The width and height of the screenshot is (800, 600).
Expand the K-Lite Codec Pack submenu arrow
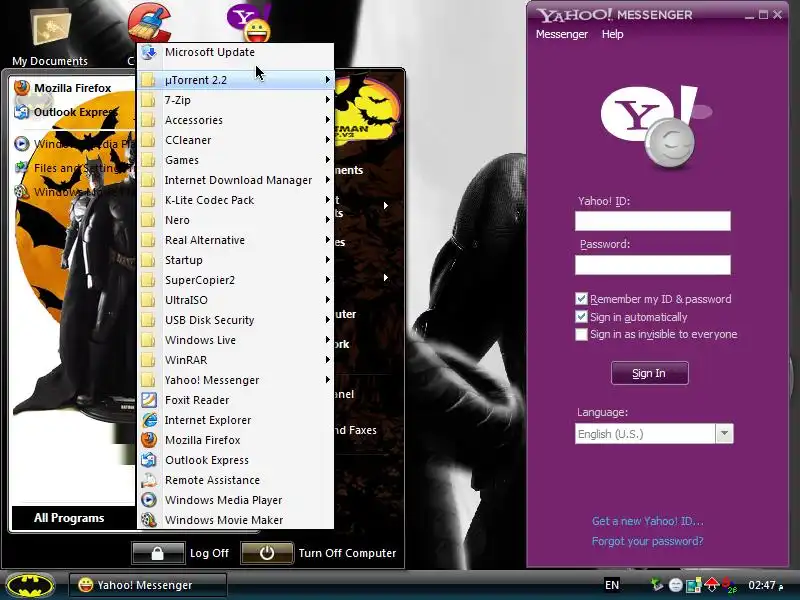point(328,200)
